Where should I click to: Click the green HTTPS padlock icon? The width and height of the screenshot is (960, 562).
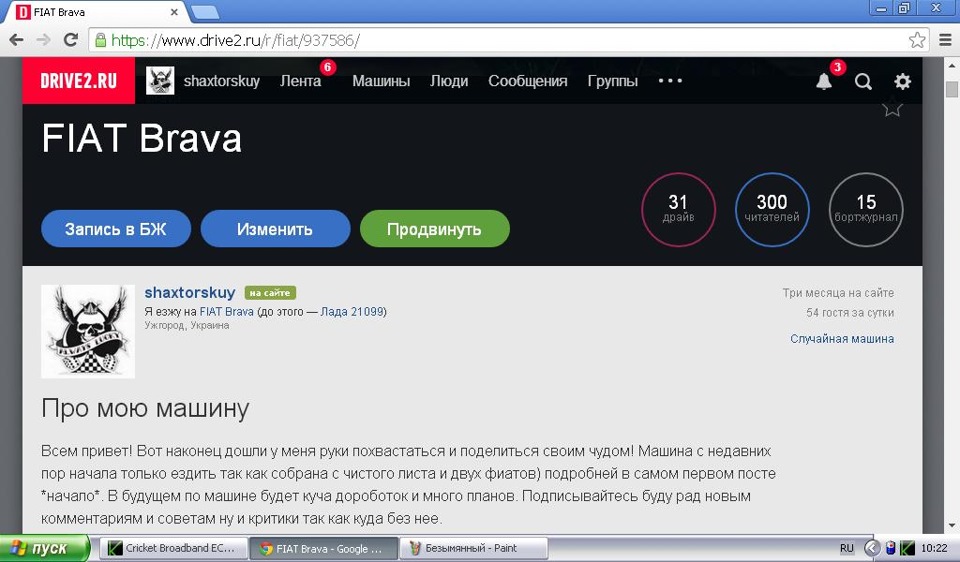(x=100, y=40)
